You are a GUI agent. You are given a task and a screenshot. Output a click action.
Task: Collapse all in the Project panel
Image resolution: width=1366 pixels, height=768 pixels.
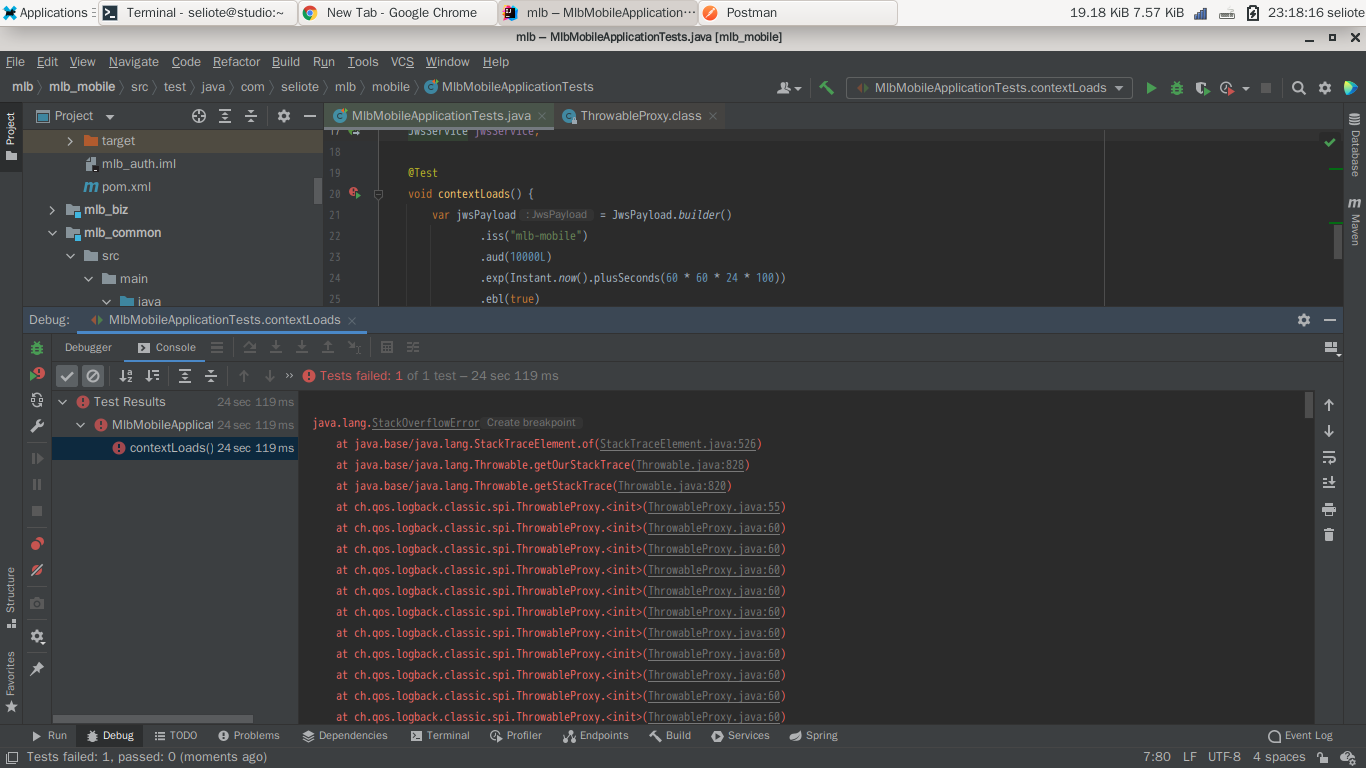pyautogui.click(x=251, y=116)
